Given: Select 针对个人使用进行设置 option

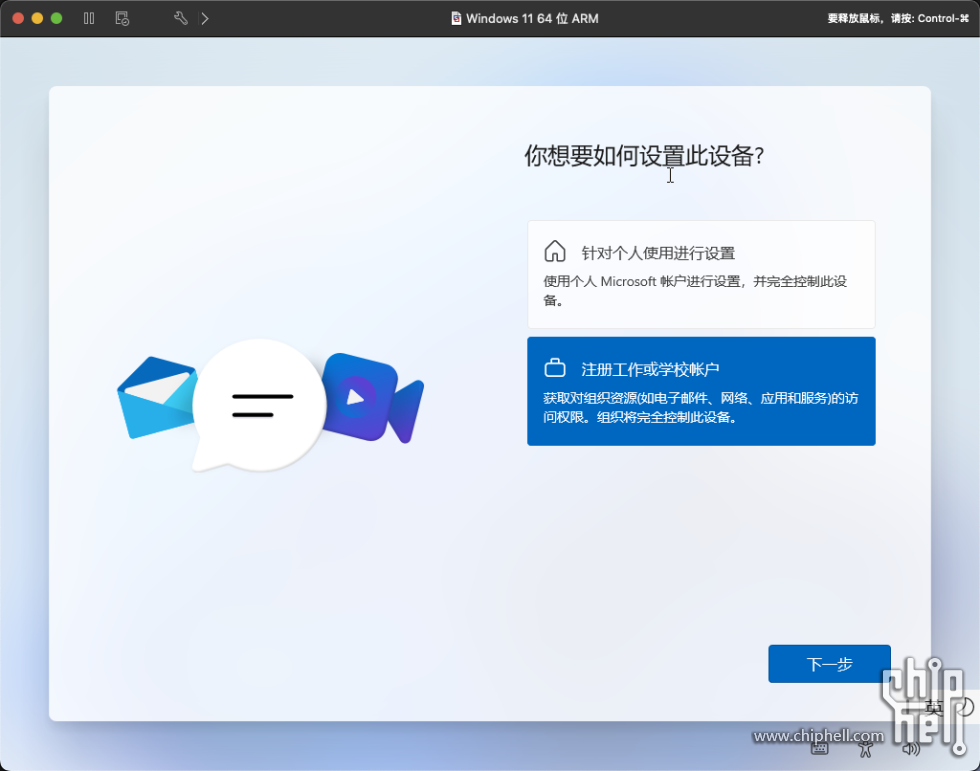Looking at the screenshot, I should [x=701, y=274].
